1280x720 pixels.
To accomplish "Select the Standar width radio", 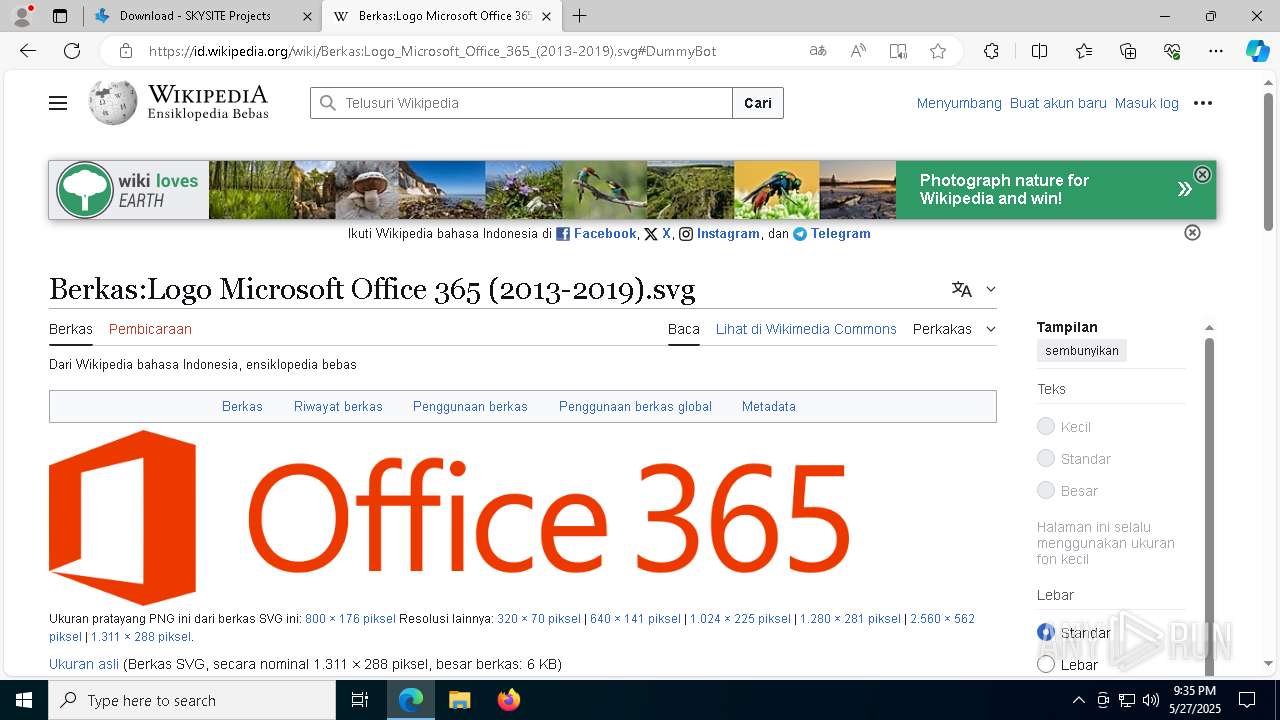I will pyautogui.click(x=1046, y=633).
